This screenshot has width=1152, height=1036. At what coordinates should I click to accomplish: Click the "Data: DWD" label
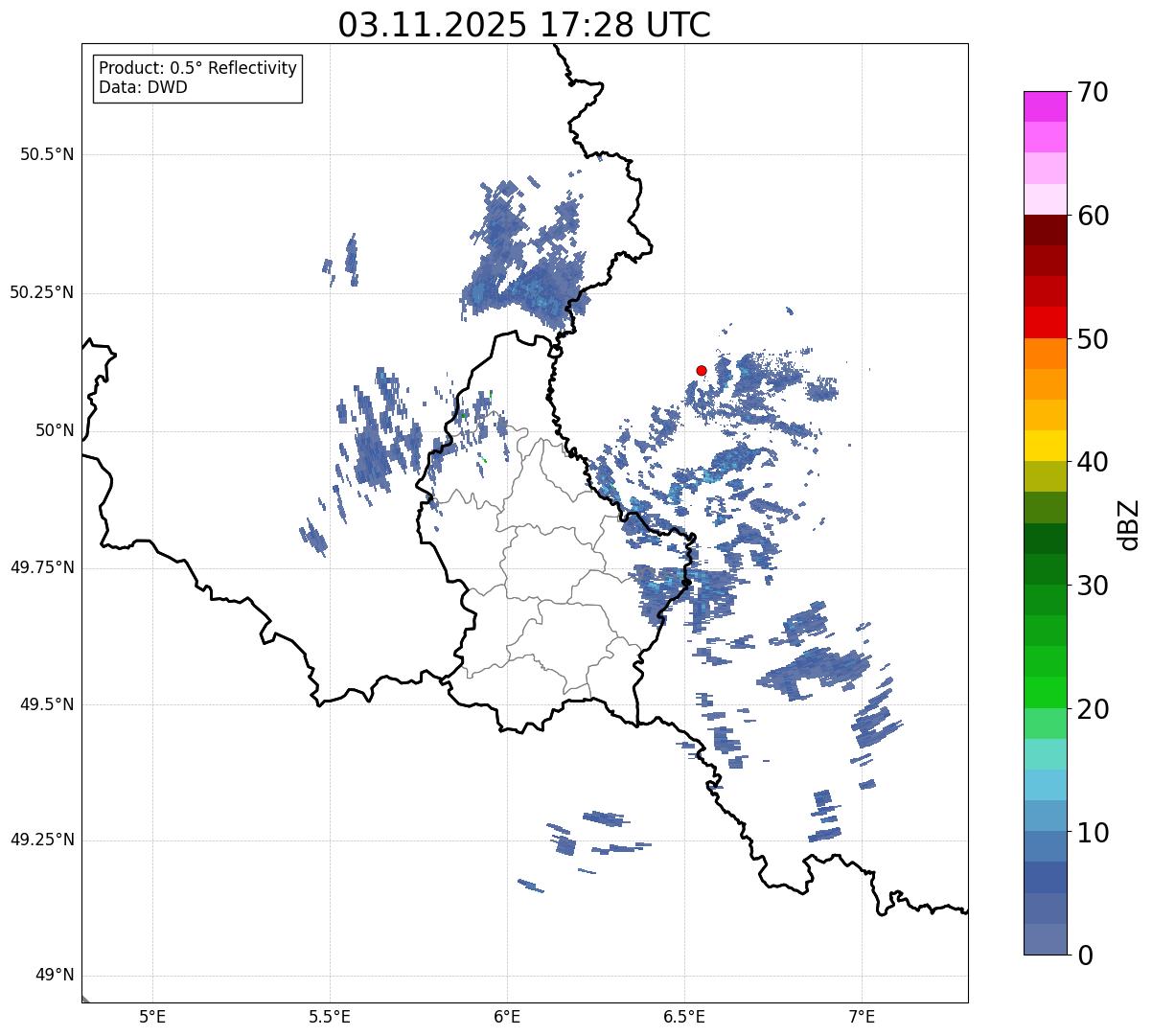click(143, 87)
